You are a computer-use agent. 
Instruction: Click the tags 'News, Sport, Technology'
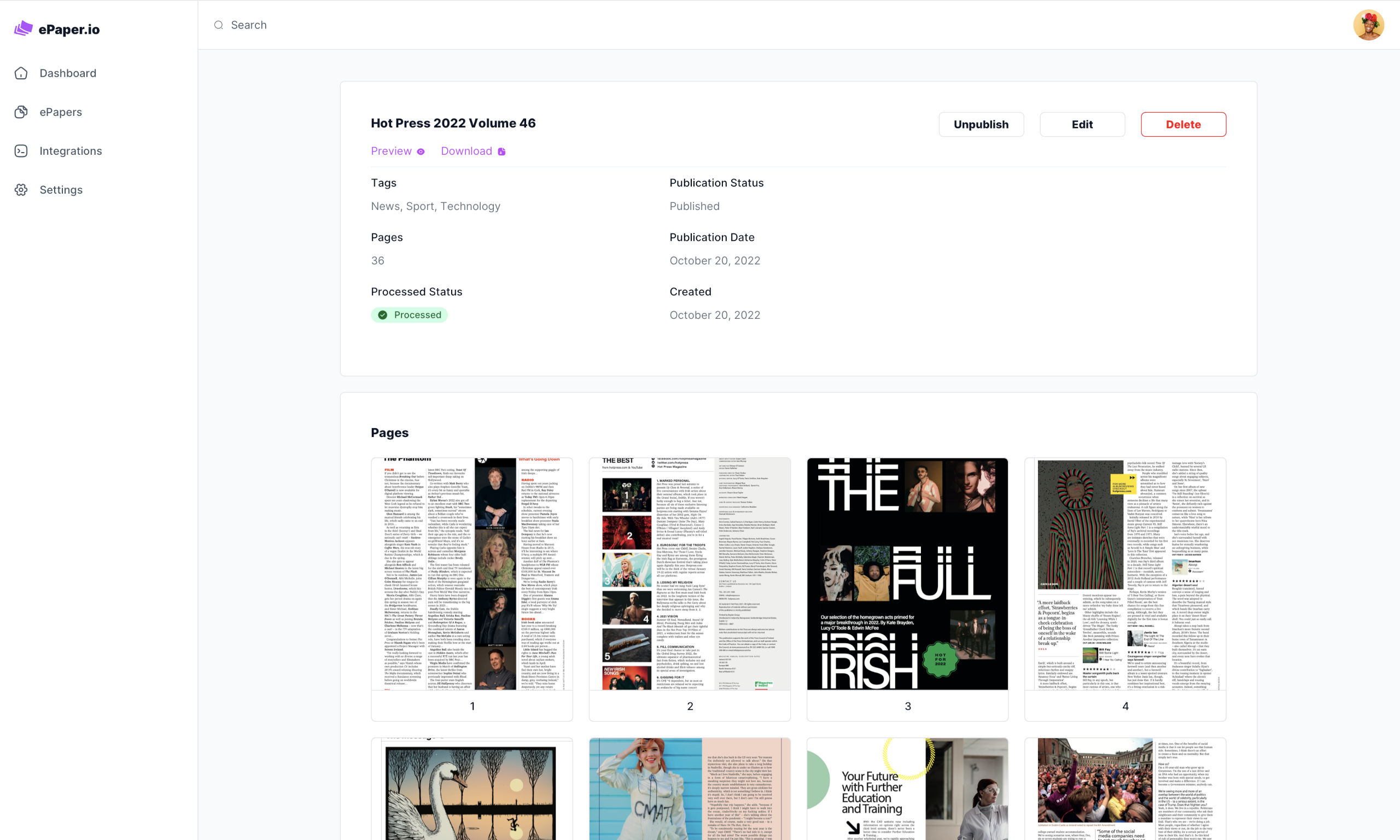[x=435, y=206]
